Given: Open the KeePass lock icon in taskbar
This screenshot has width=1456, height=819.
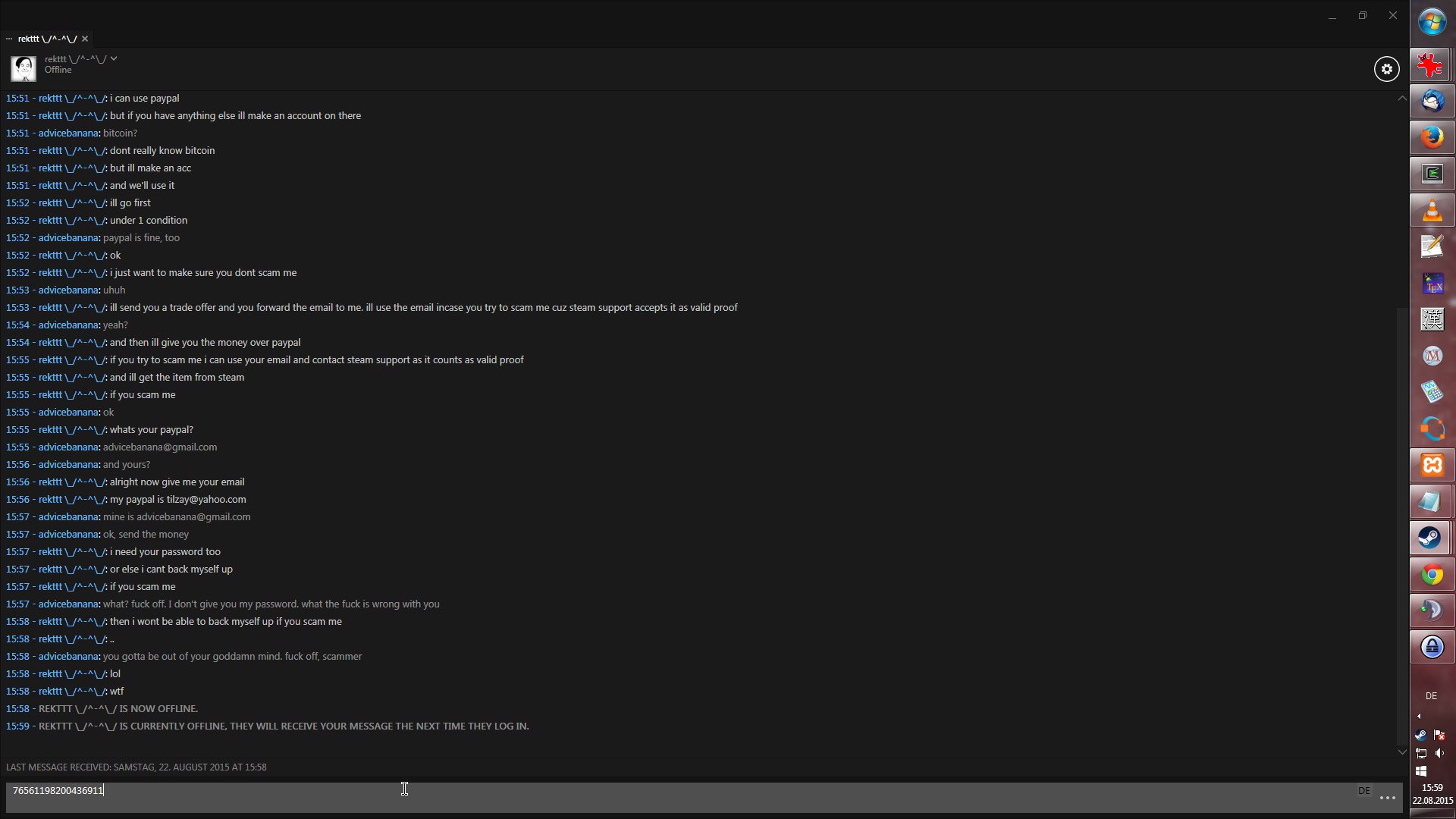Looking at the screenshot, I should tap(1432, 647).
